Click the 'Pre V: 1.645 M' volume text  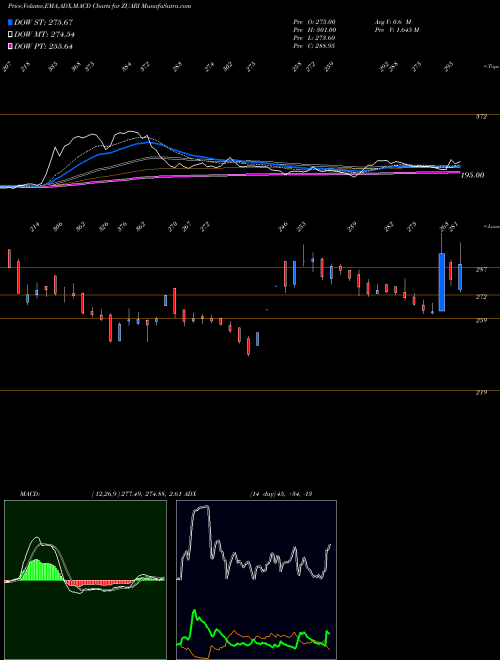[396, 30]
